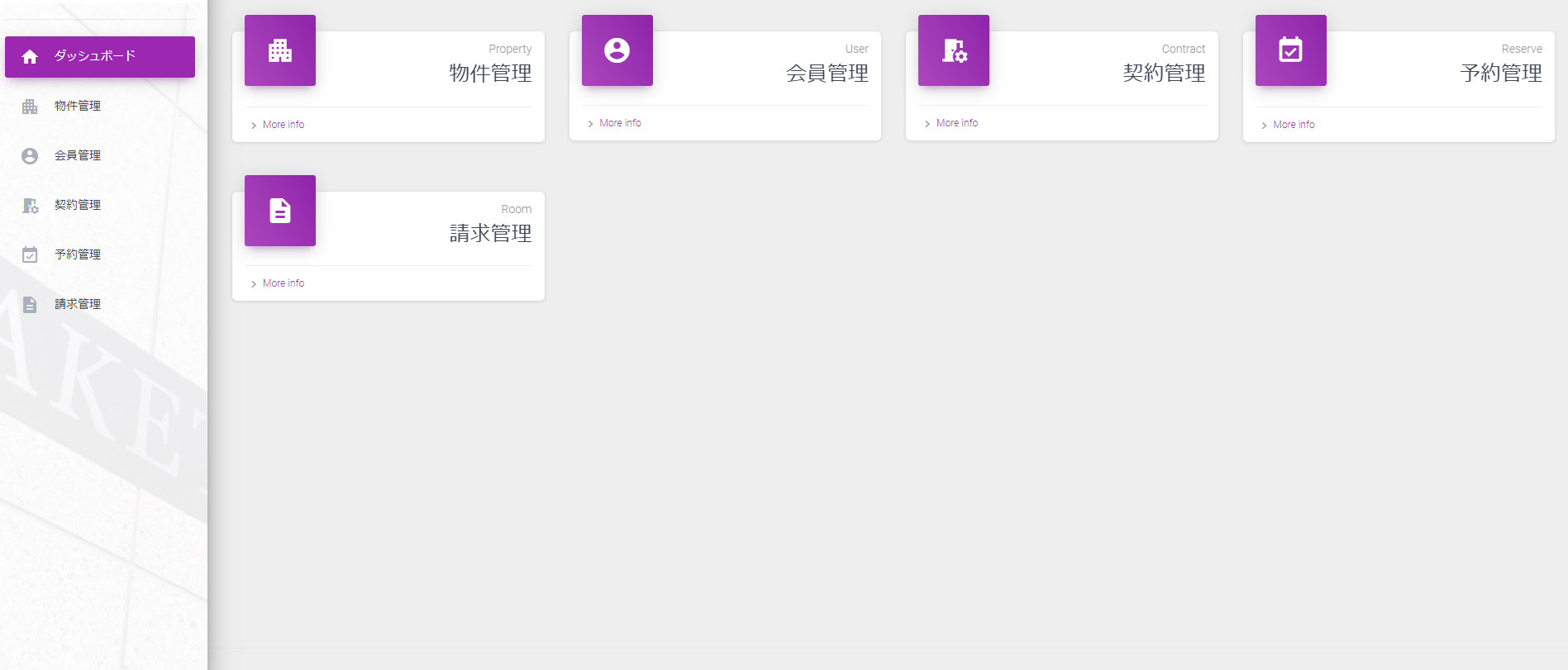Go to 会員管理 in the sidebar
Screen dimensions: 1568x670
[78, 155]
